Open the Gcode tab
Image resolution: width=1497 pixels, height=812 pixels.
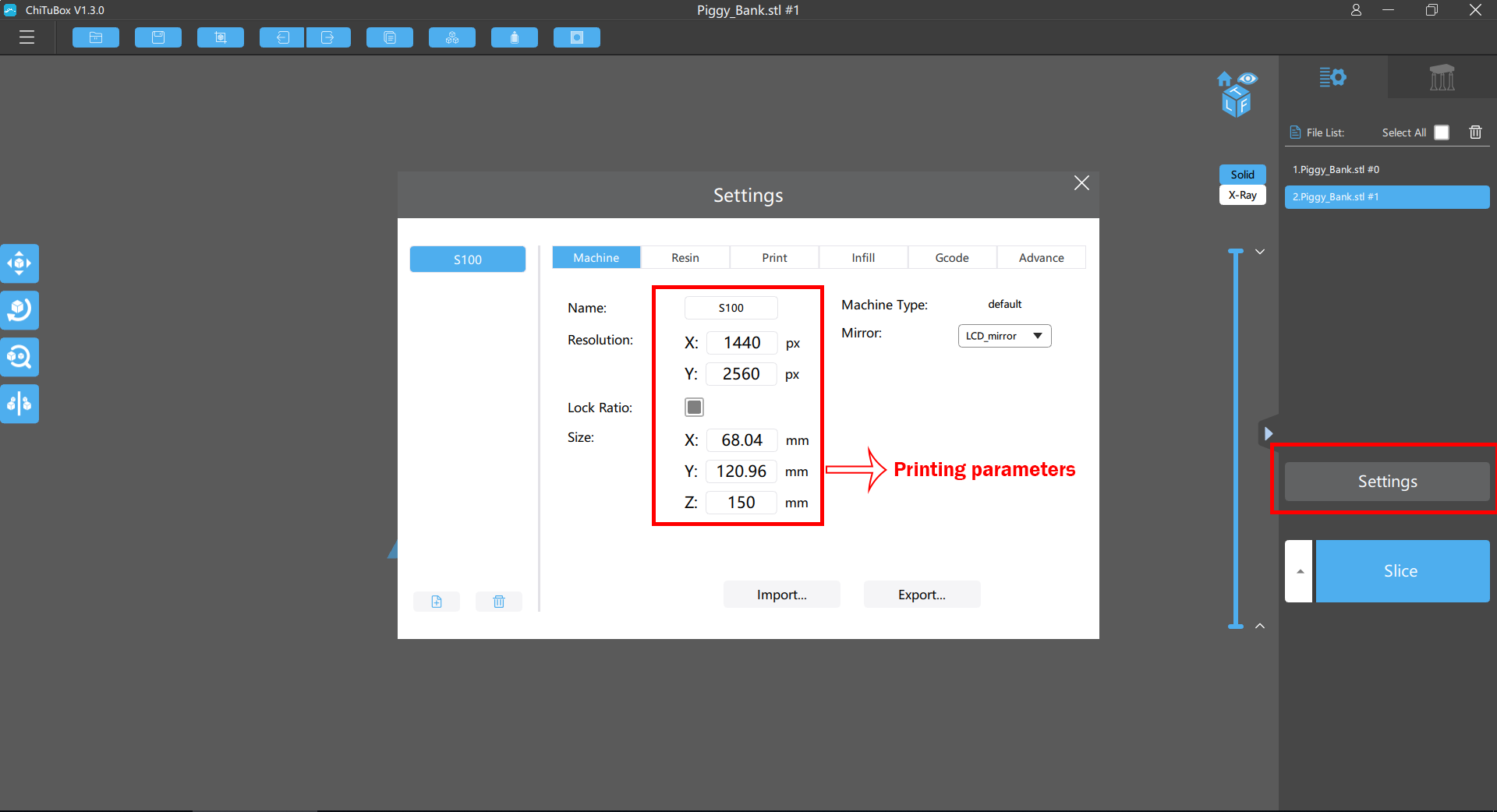[x=952, y=258]
